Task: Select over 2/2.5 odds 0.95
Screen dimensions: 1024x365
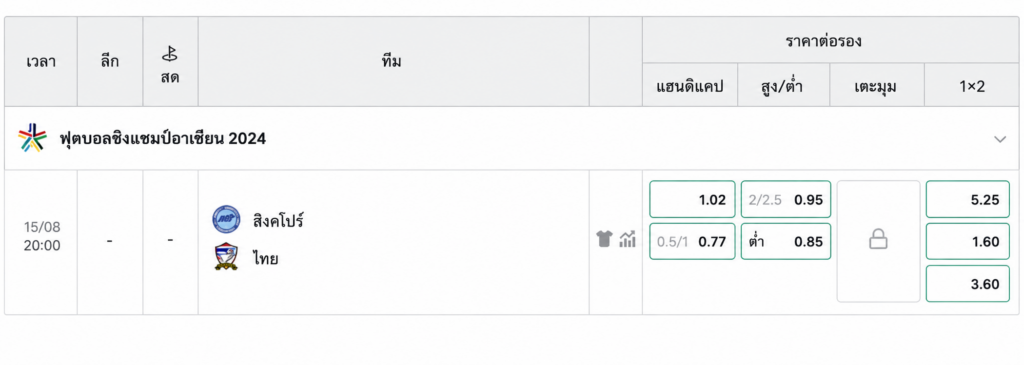Action: (x=786, y=199)
